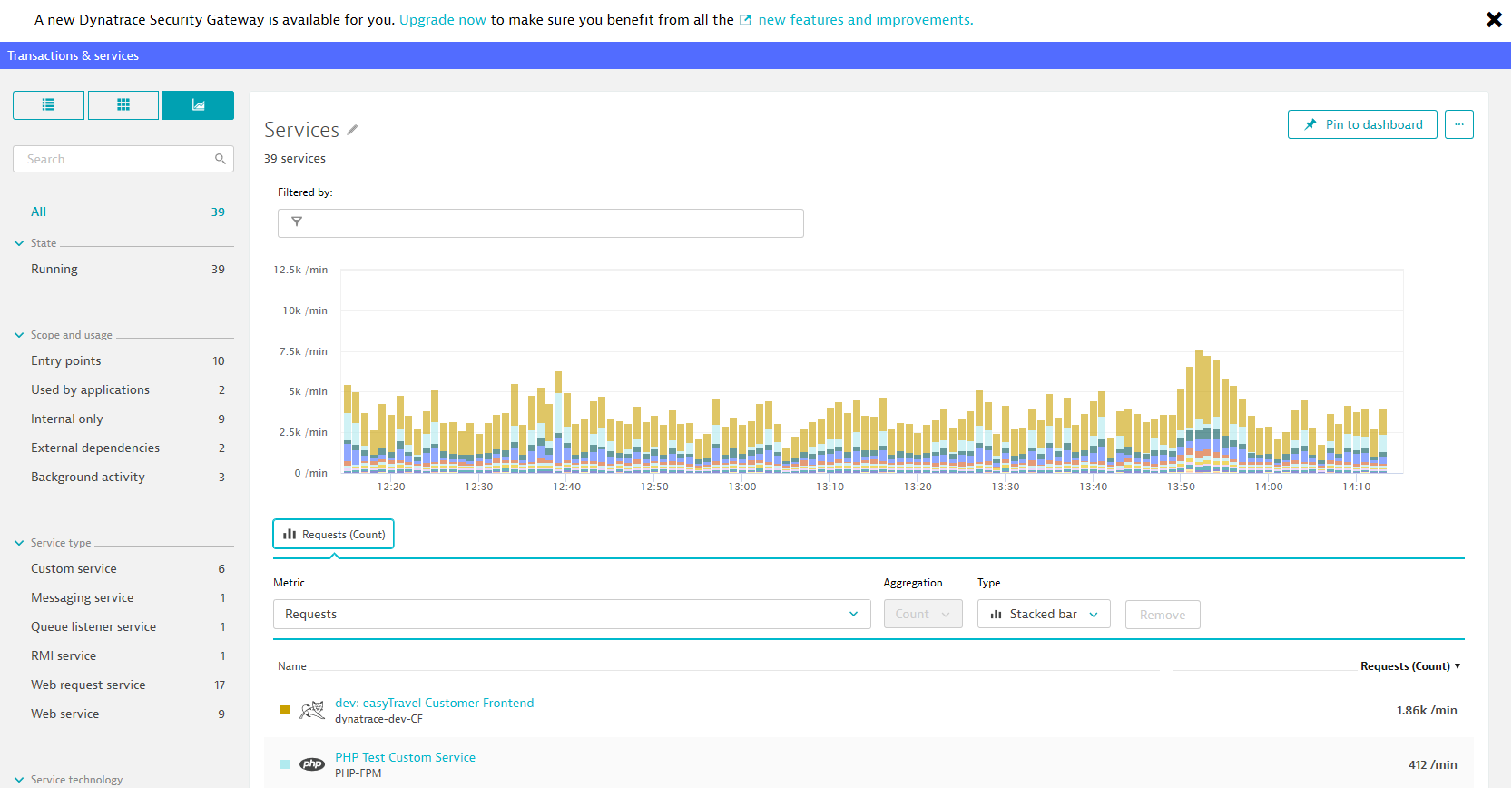Screen dimensions: 1512x788
Task: Click the Filtered by input field
Action: (540, 223)
